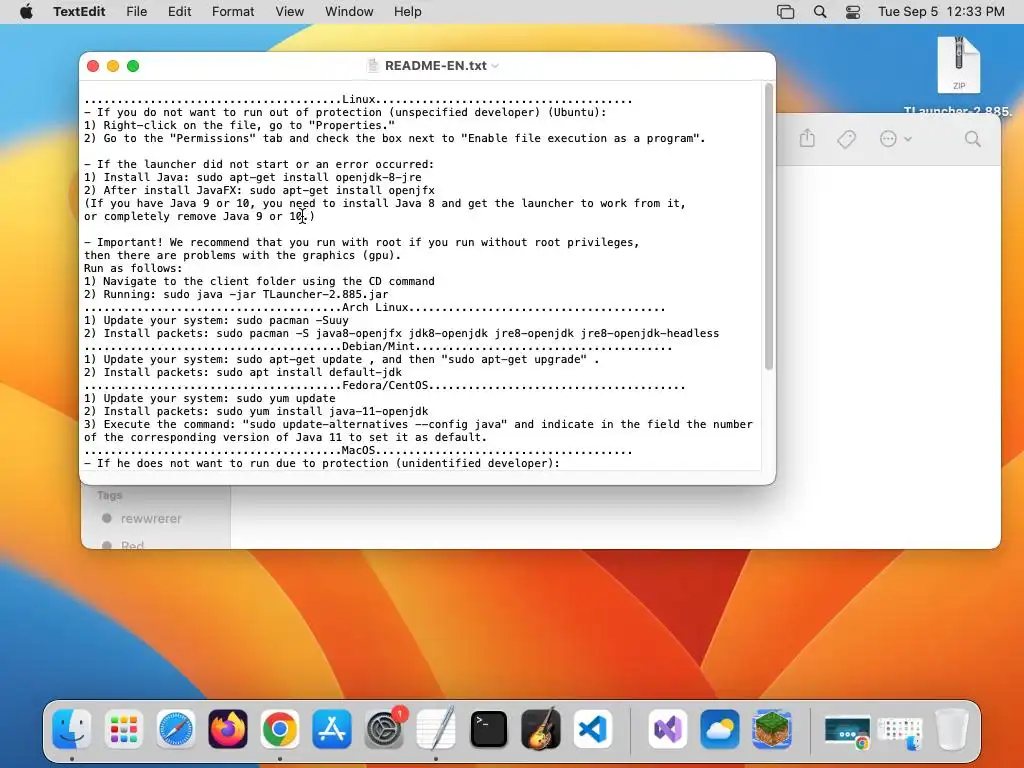Viewport: 1024px width, 768px height.
Task: Launch Firefox from the dock
Action: coord(228,729)
